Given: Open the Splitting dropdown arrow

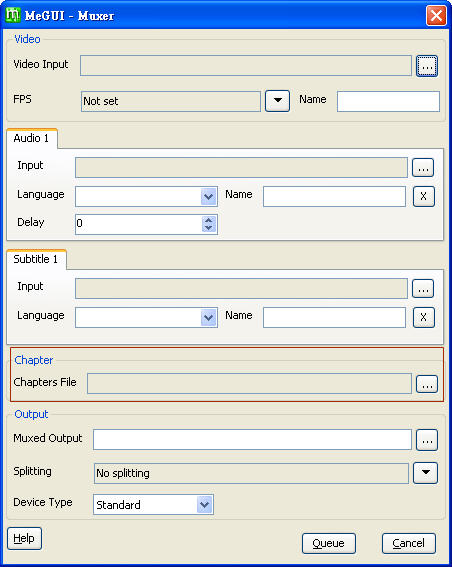Looking at the screenshot, I should (x=426, y=473).
